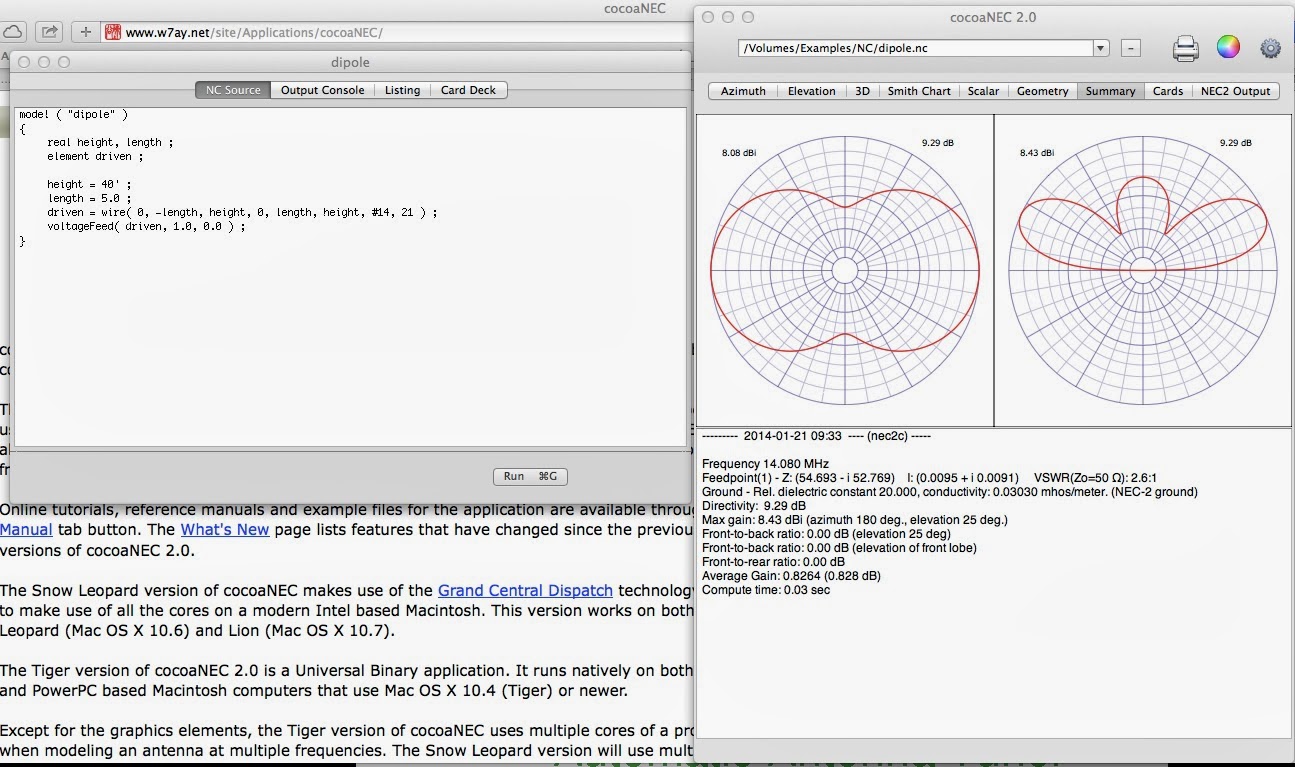Click the 'Max gain: 8.43 dBi' line
This screenshot has width=1295, height=767.
pos(855,520)
